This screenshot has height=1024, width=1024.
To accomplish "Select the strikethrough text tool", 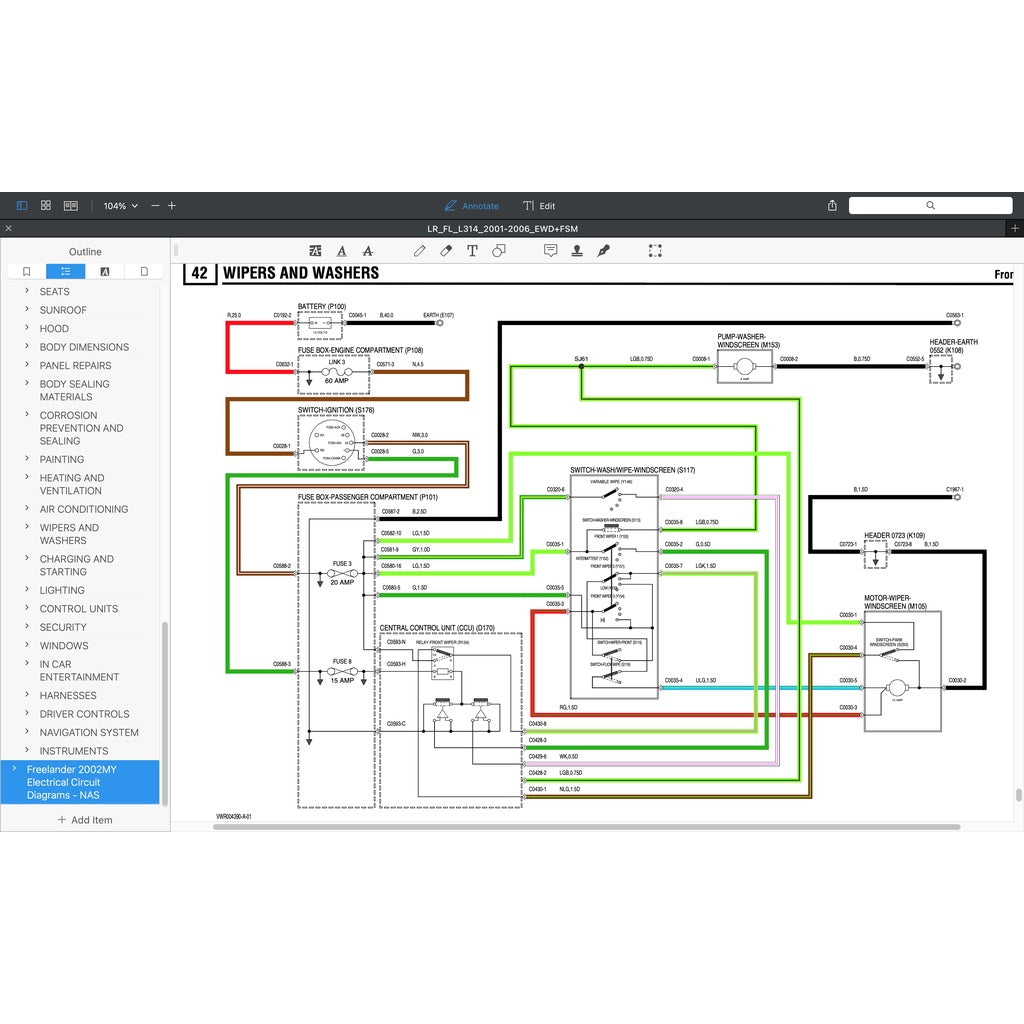I will click(x=368, y=251).
